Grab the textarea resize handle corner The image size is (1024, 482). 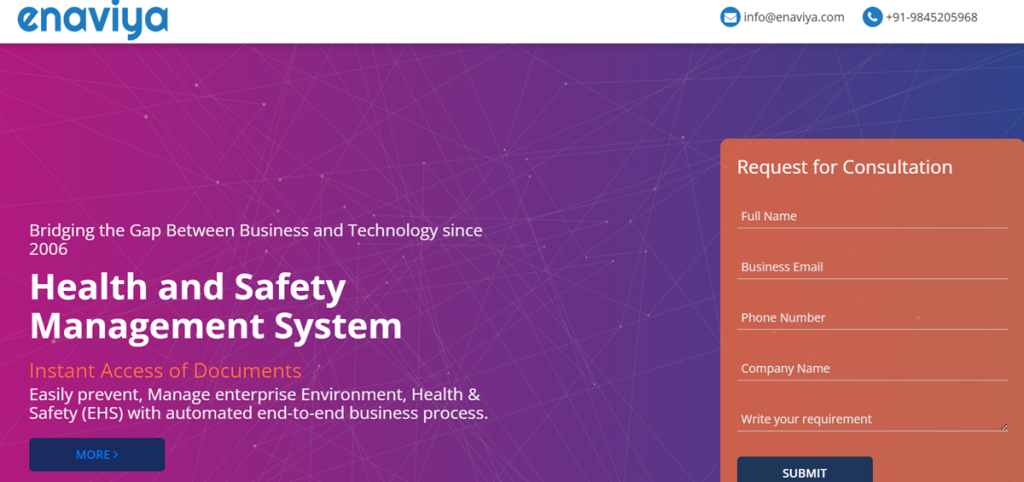1004,428
